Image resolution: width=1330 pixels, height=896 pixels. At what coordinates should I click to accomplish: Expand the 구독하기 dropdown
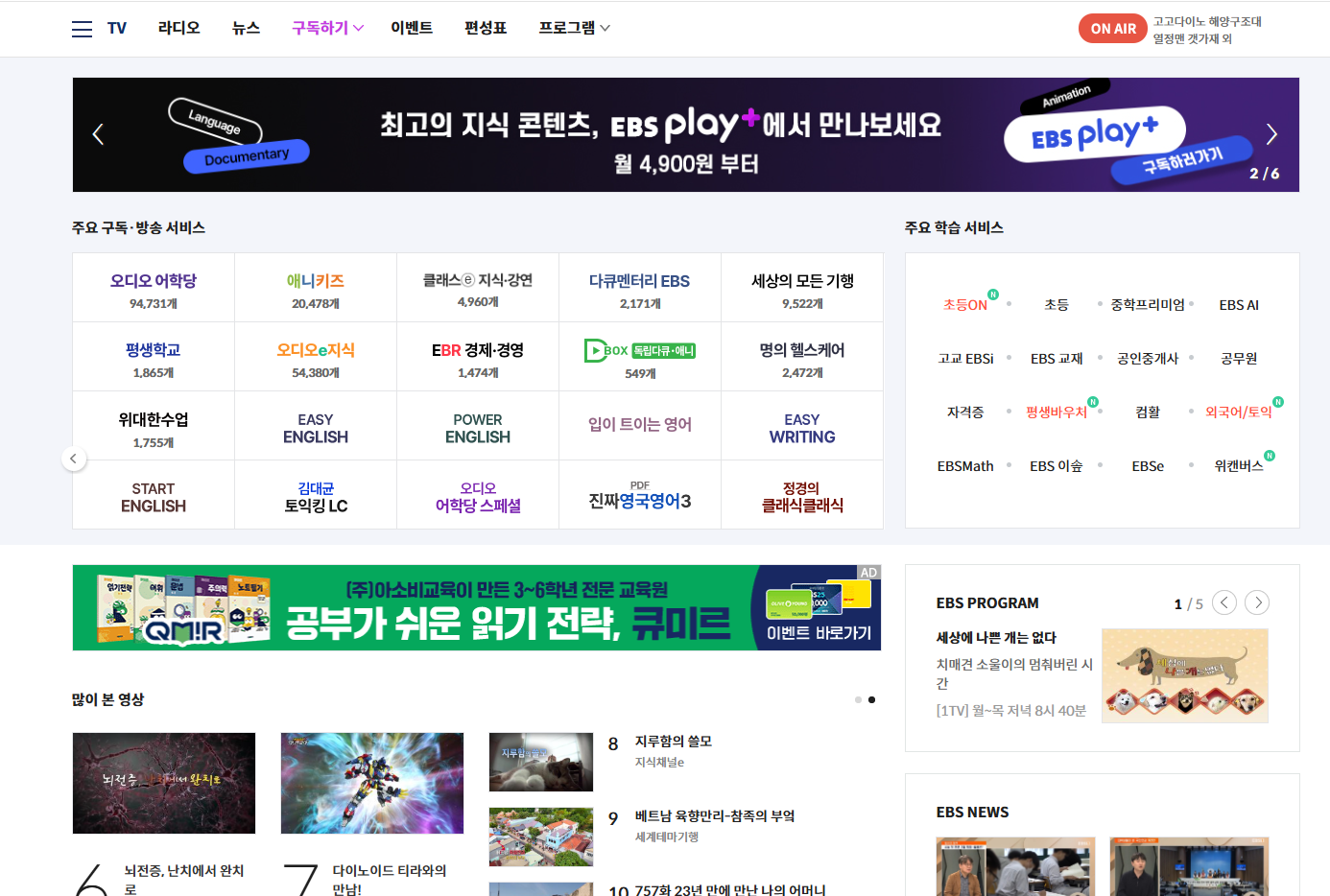pyautogui.click(x=328, y=28)
